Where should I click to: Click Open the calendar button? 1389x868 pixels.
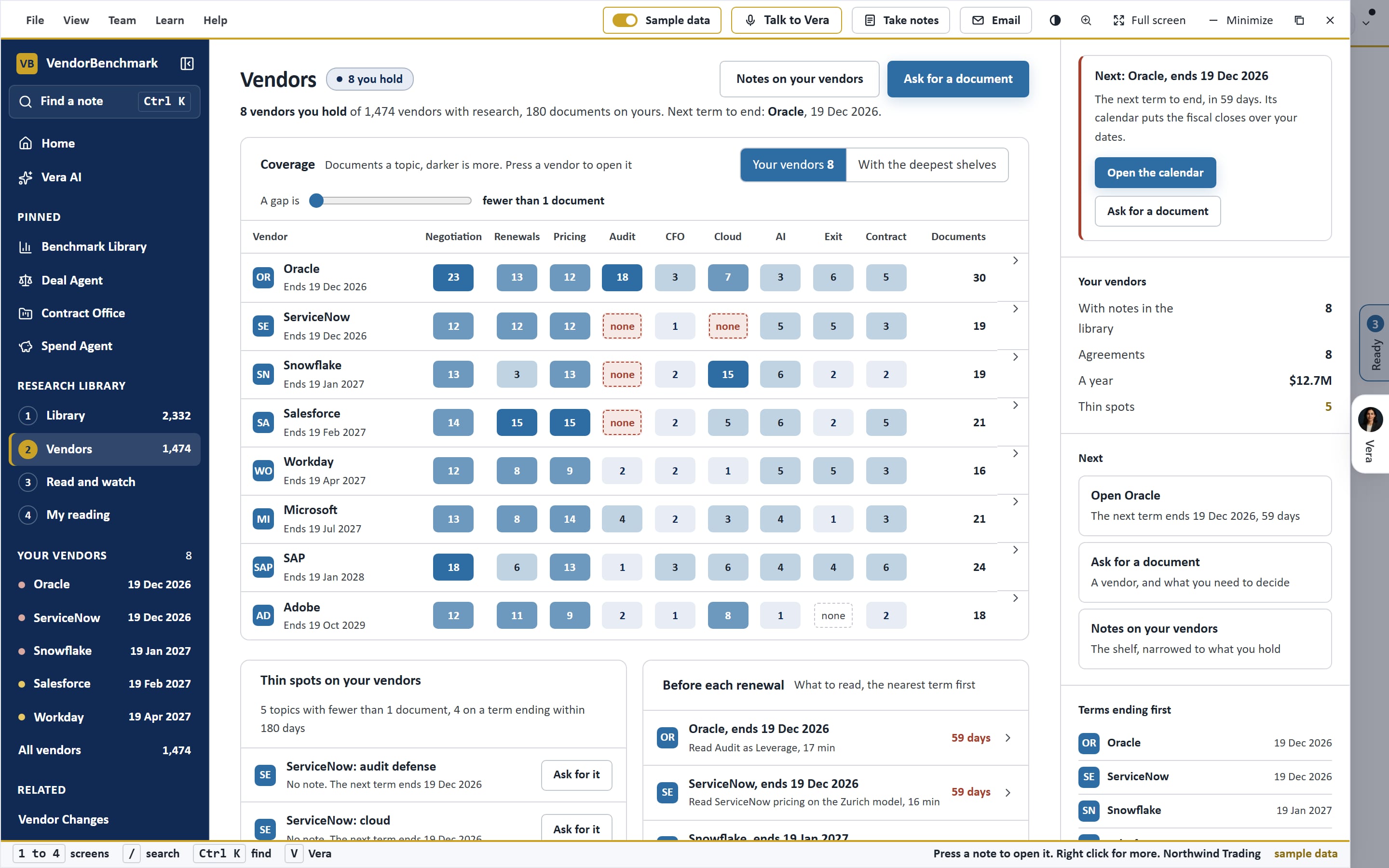(1155, 173)
